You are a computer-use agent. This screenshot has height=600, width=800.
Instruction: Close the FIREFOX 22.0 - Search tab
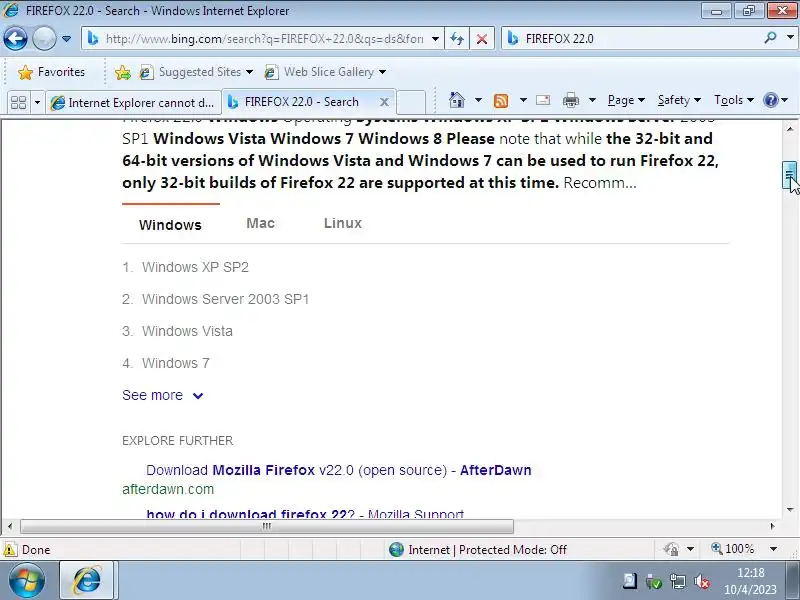click(x=384, y=102)
